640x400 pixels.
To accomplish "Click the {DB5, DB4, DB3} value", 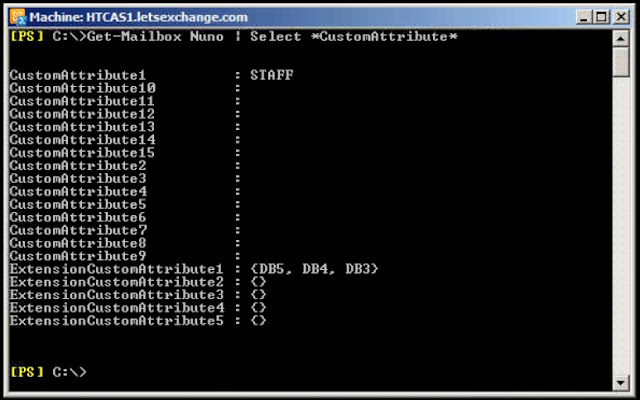I will (315, 269).
